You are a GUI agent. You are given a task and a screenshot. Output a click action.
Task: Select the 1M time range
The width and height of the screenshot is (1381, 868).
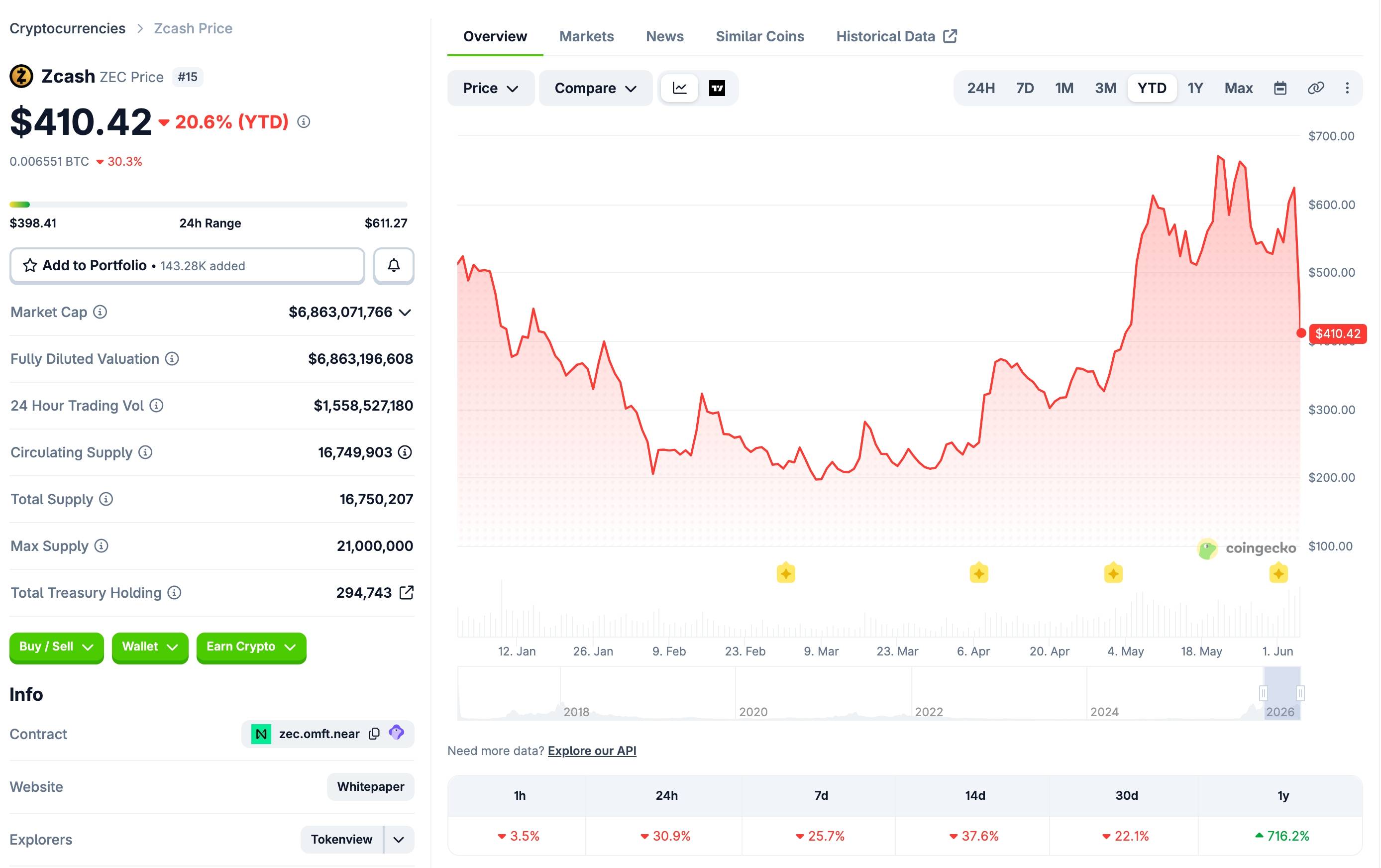pyautogui.click(x=1064, y=89)
